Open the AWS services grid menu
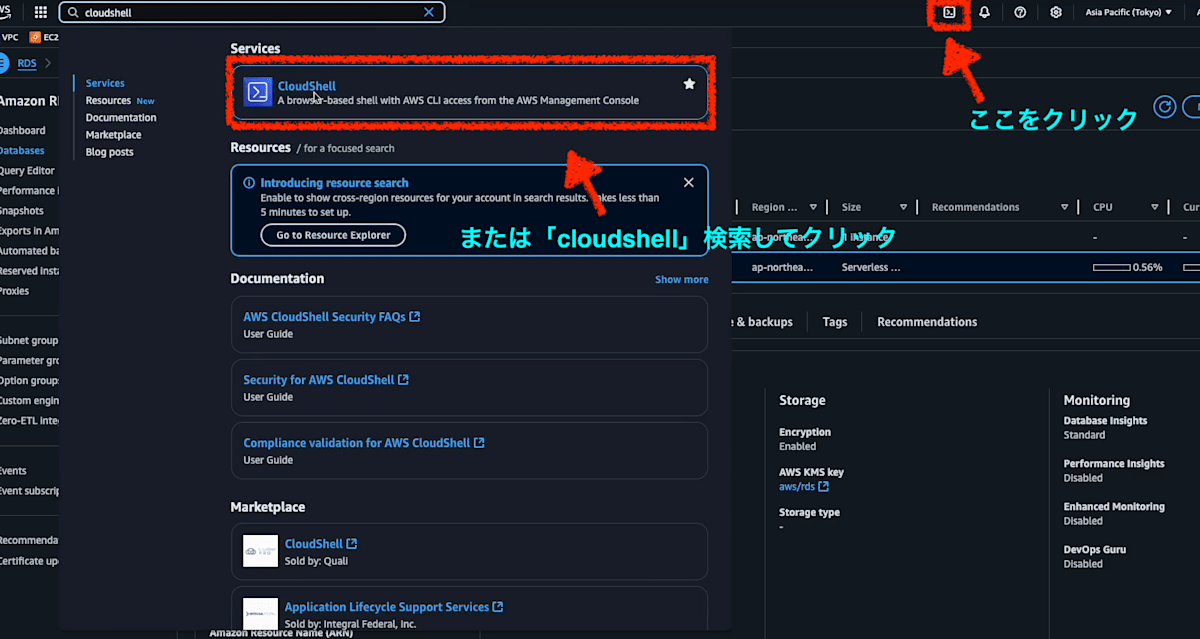This screenshot has width=1200, height=639. pyautogui.click(x=41, y=13)
